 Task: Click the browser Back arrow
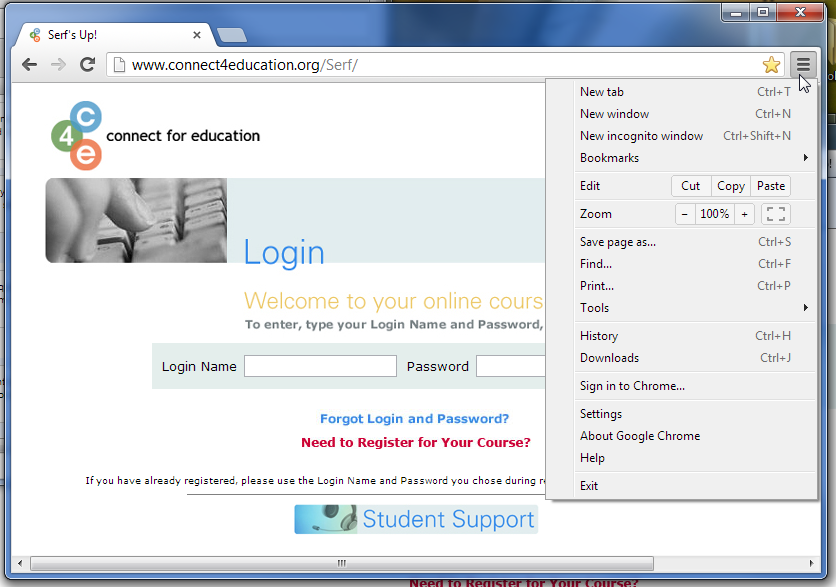29,65
